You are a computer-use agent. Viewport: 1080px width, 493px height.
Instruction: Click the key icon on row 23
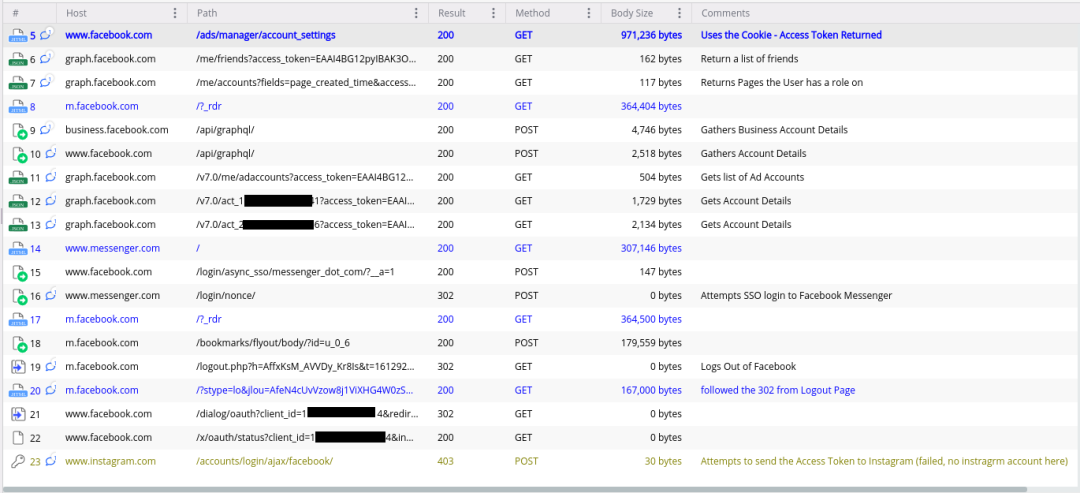tap(19, 461)
